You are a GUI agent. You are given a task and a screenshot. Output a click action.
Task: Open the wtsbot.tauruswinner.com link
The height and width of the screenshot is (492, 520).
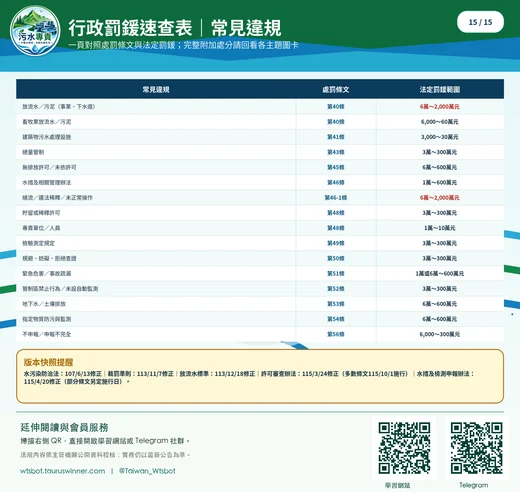(x=63, y=471)
